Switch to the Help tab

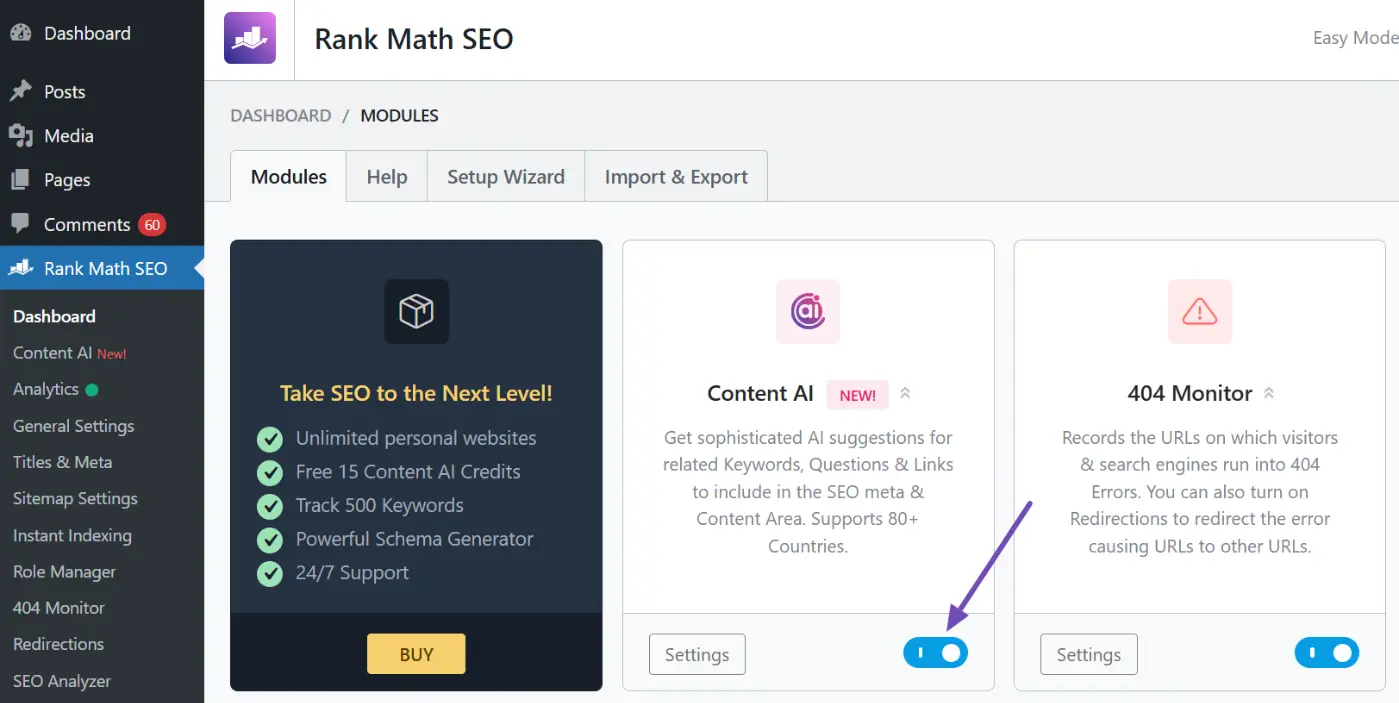(x=386, y=176)
